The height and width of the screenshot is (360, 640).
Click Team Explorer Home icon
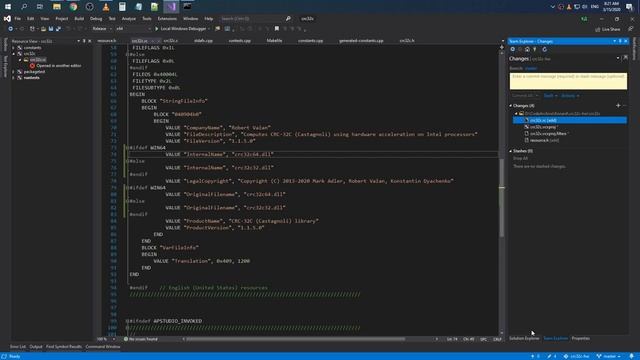point(527,49)
